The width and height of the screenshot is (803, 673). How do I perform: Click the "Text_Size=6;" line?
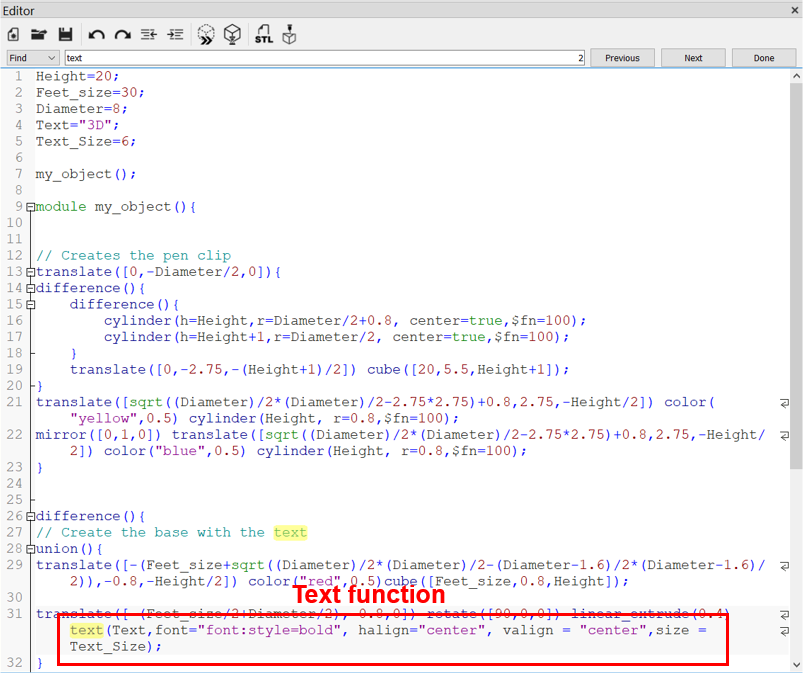(86, 142)
